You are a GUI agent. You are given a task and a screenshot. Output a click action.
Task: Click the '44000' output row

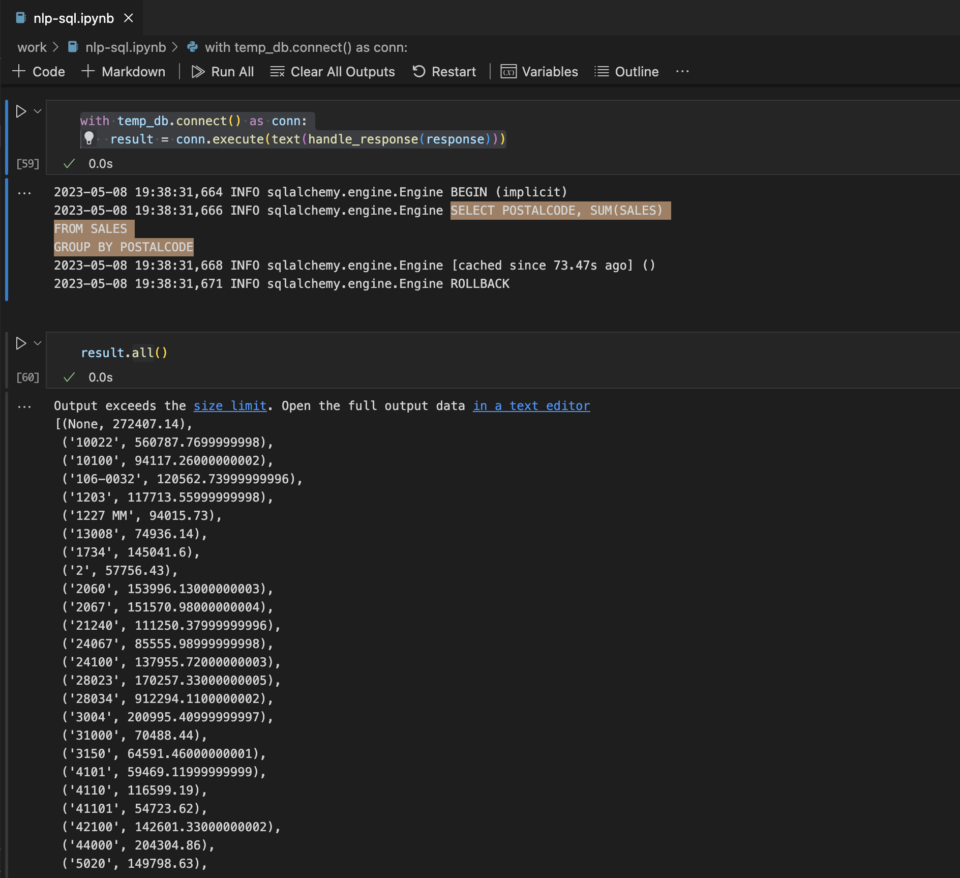[138, 846]
